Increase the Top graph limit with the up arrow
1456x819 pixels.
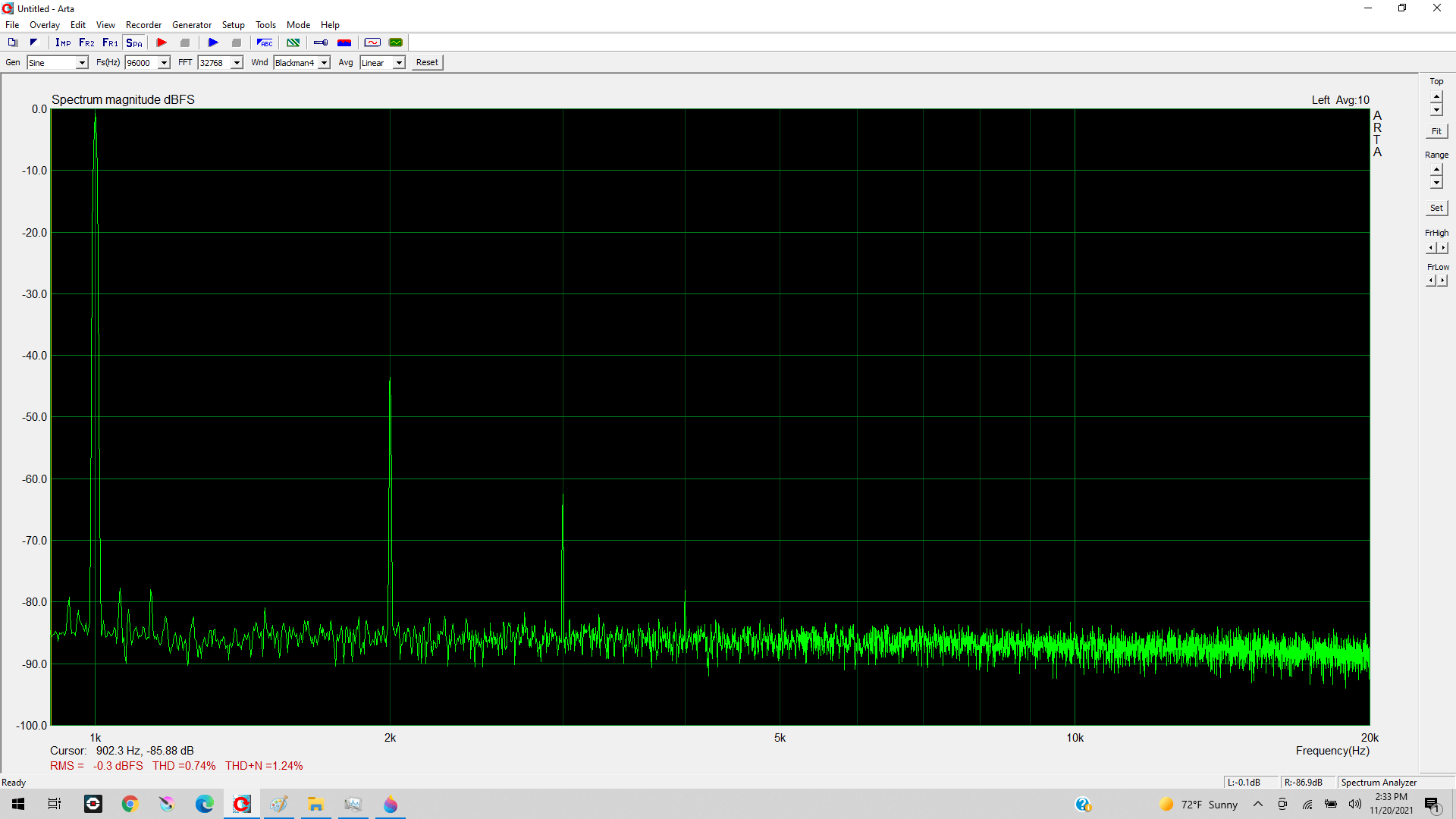coord(1436,97)
